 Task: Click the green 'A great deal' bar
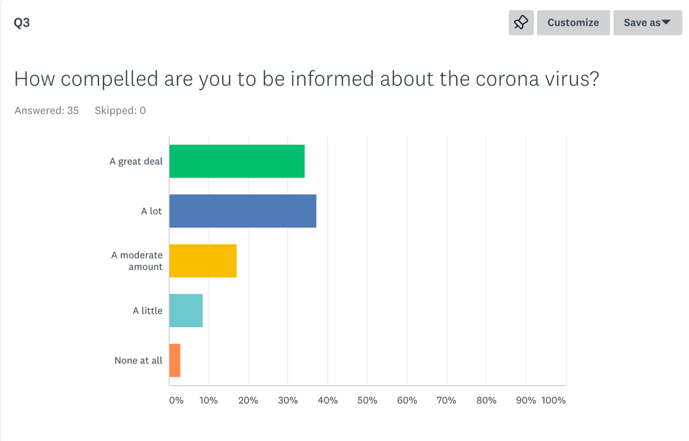click(237, 161)
